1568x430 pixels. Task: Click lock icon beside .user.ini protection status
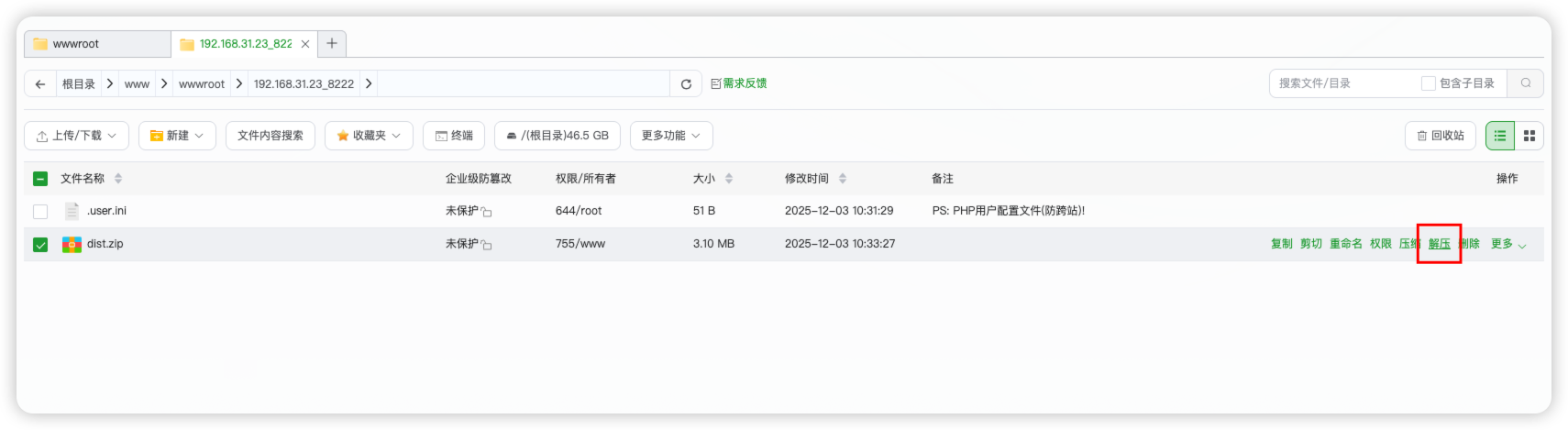coord(487,212)
